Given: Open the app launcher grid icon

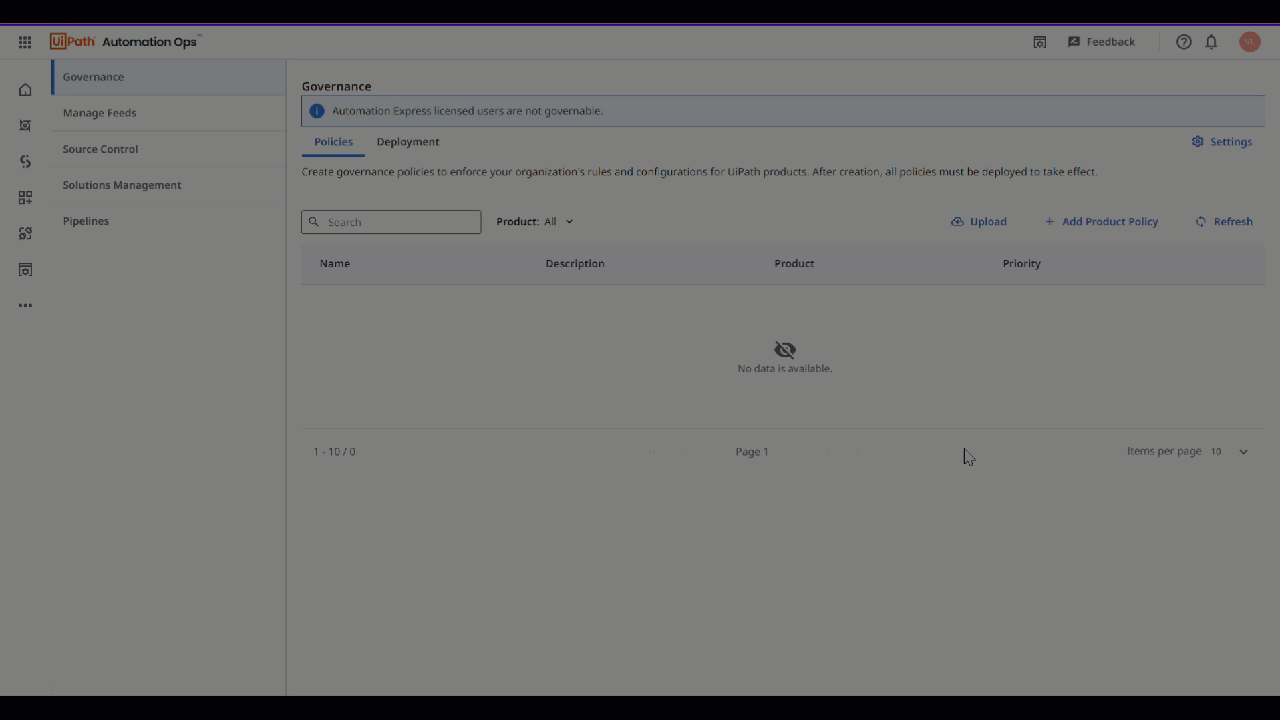Looking at the screenshot, I should click(x=25, y=42).
